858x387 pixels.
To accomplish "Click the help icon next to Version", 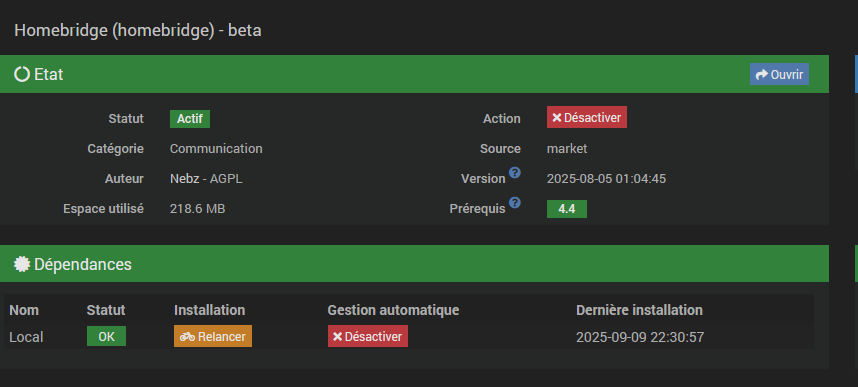I will [514, 173].
